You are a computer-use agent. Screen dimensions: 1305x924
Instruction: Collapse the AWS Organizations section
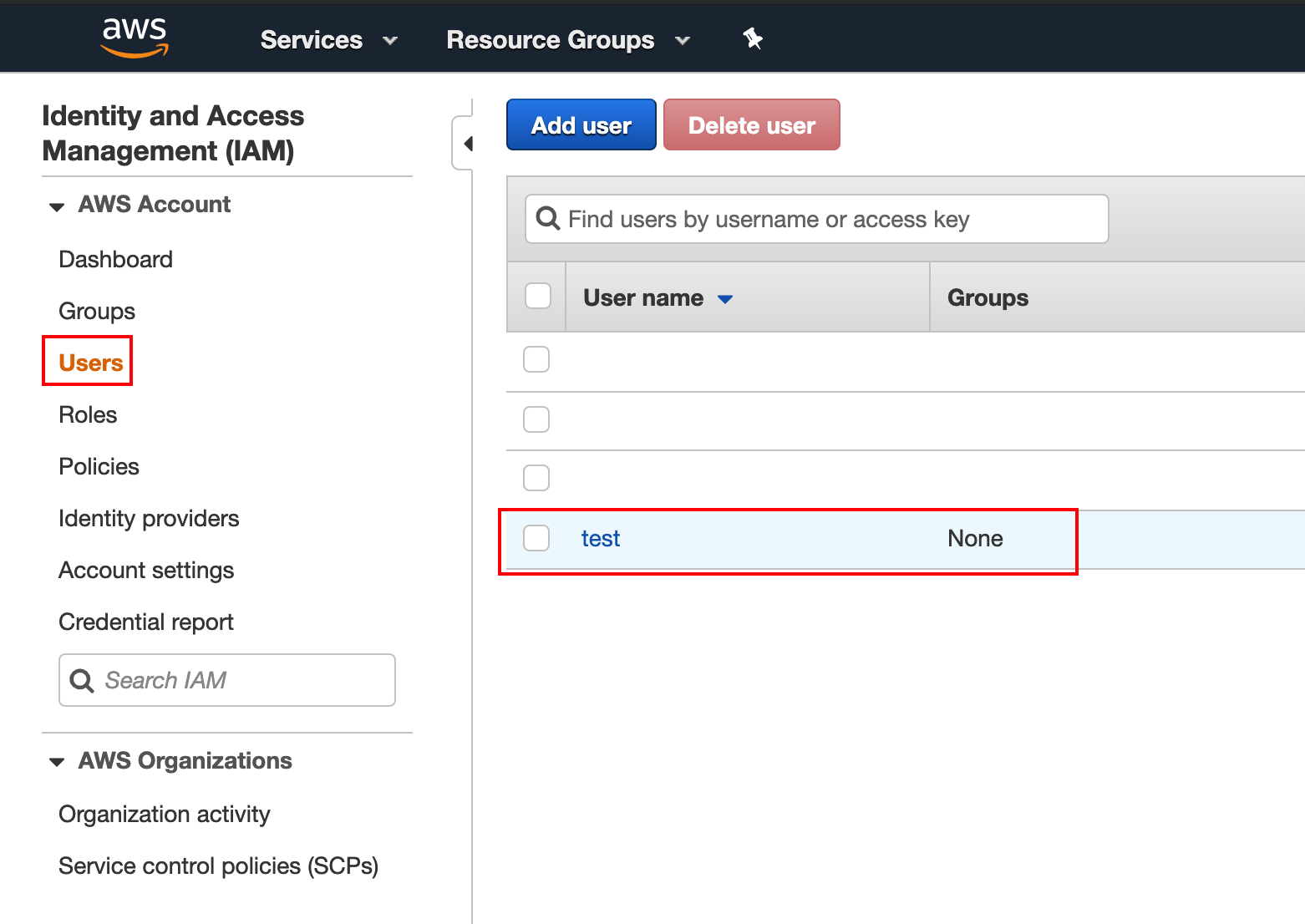pos(57,762)
